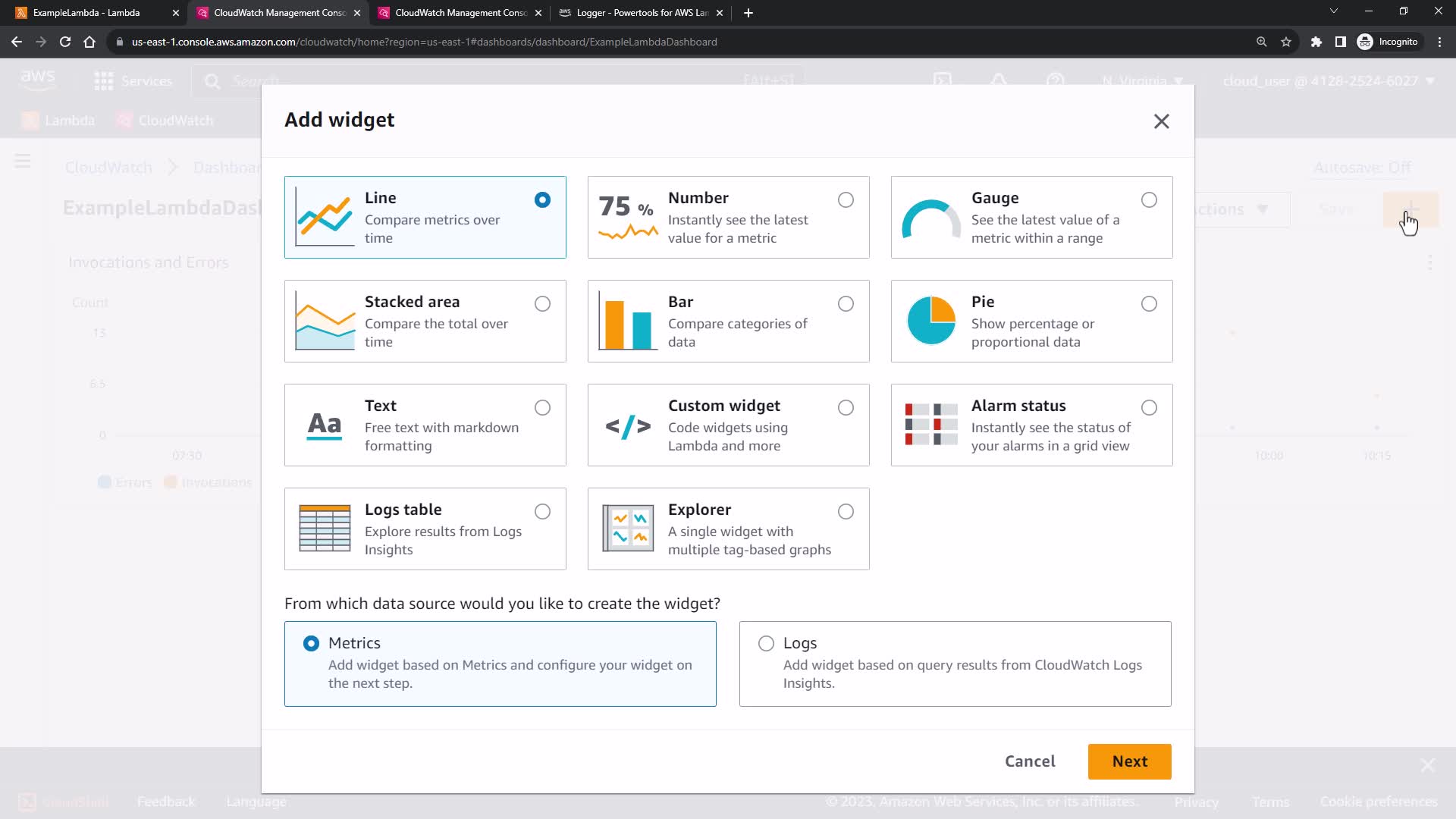Select the Number widget radio button
The width and height of the screenshot is (1456, 819).
[x=846, y=200]
